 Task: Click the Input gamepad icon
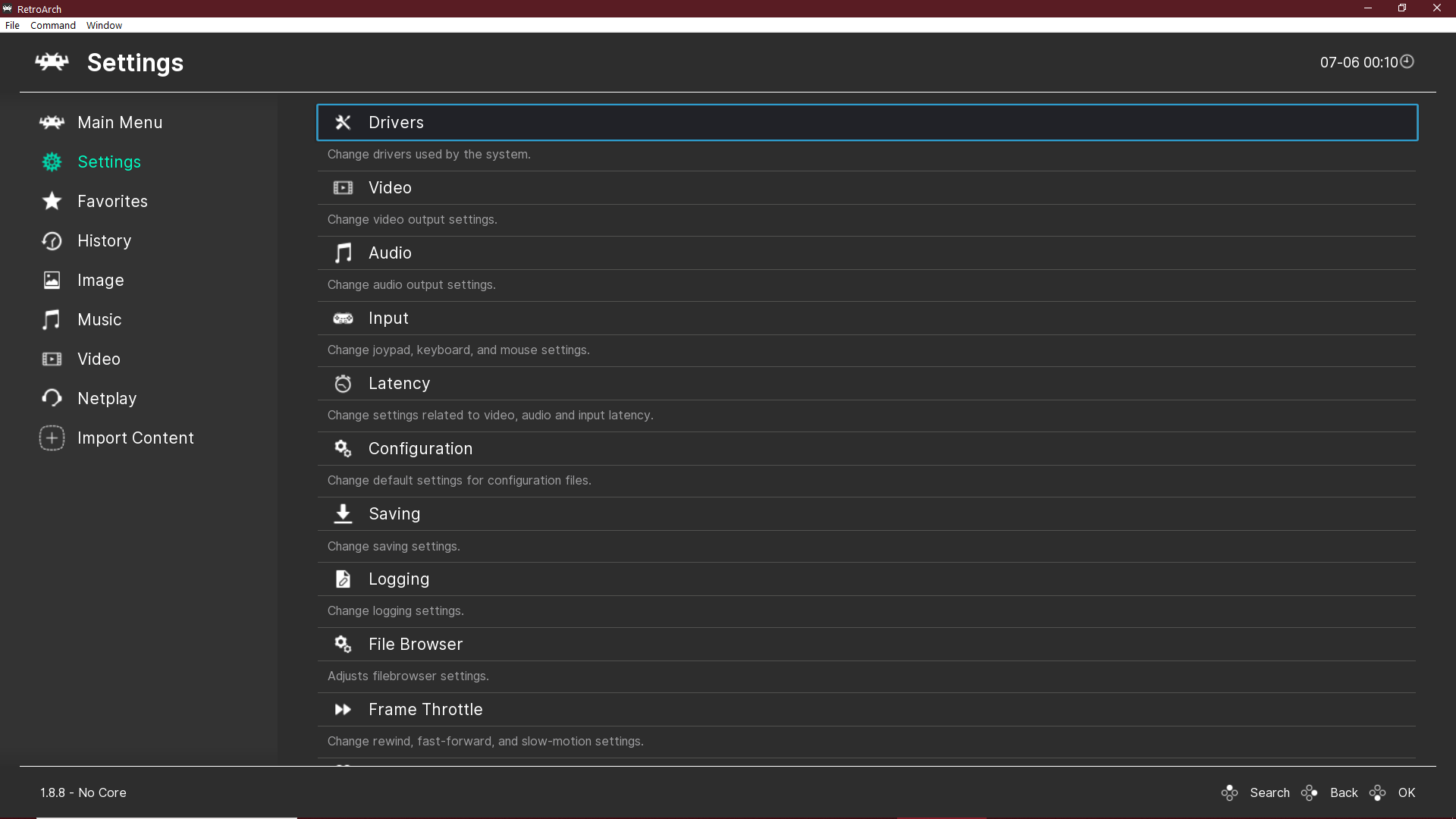coord(343,318)
